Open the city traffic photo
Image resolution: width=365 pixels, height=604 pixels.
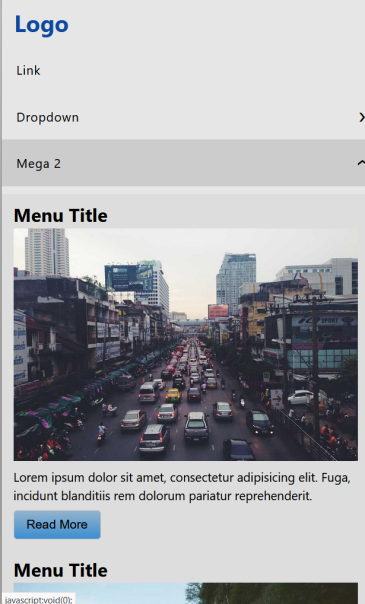pos(186,344)
